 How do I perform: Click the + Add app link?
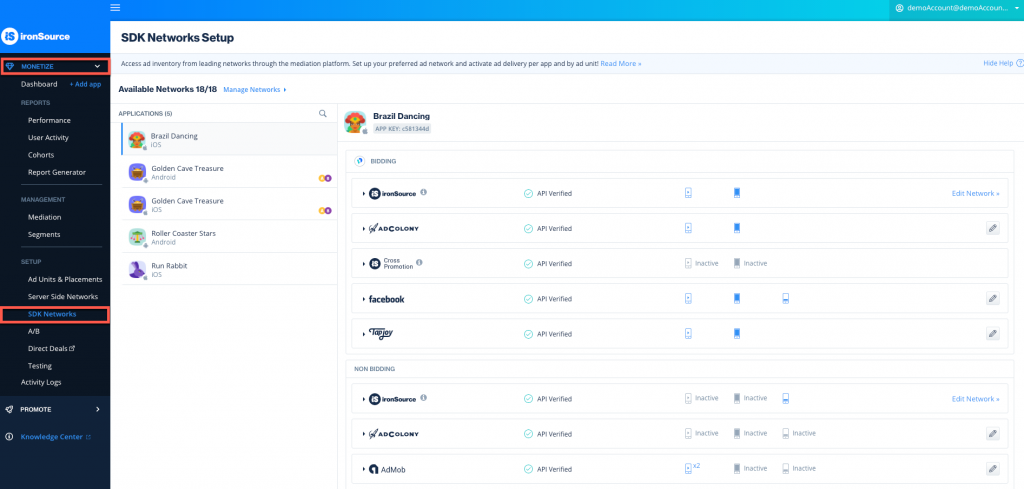(x=86, y=84)
